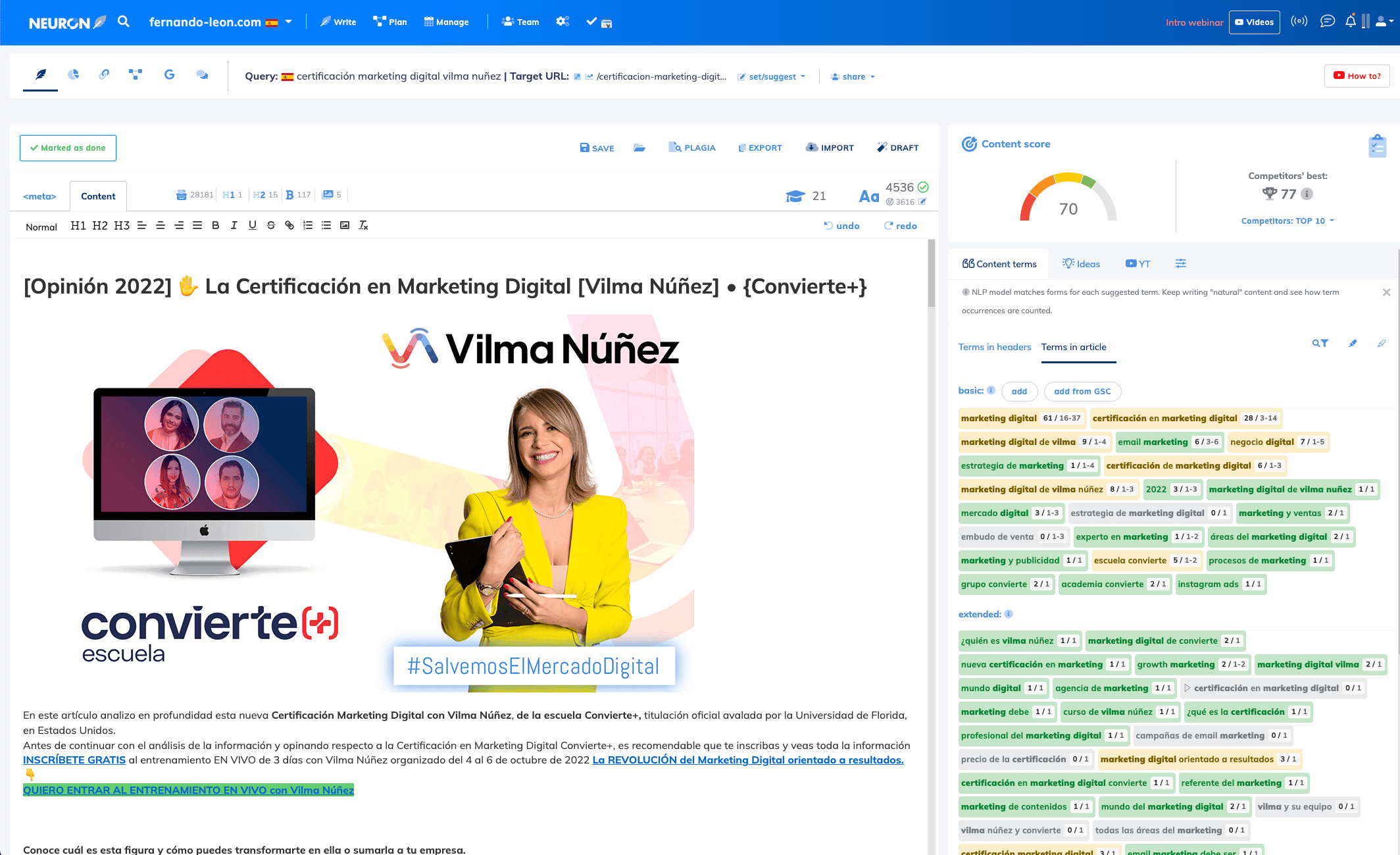The image size is (1400, 855).
Task: Click the settings gears icon in top bar
Action: pyautogui.click(x=562, y=22)
